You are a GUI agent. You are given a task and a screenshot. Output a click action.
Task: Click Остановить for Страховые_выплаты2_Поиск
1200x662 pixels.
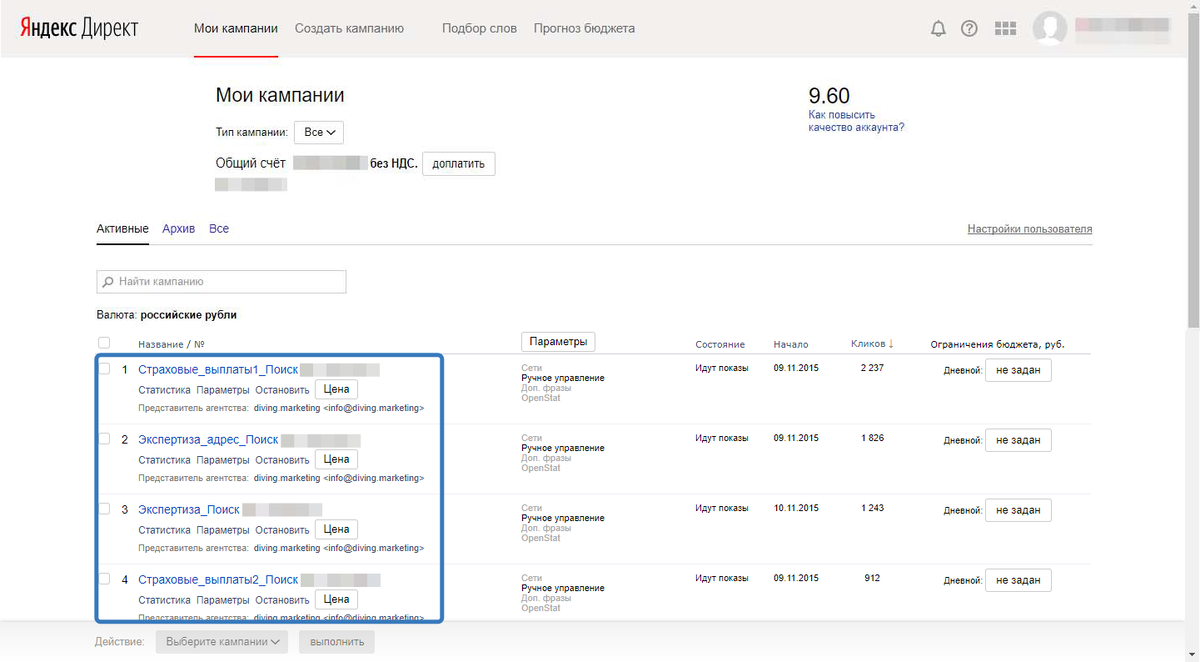point(282,600)
